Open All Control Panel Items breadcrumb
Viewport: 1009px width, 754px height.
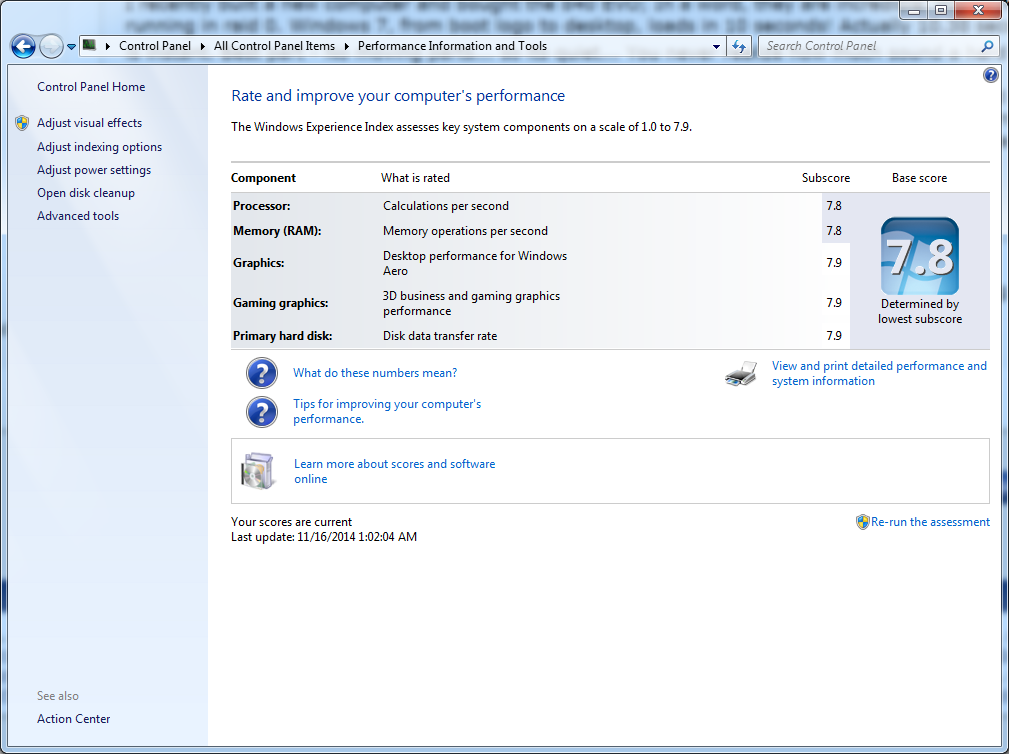click(x=274, y=46)
